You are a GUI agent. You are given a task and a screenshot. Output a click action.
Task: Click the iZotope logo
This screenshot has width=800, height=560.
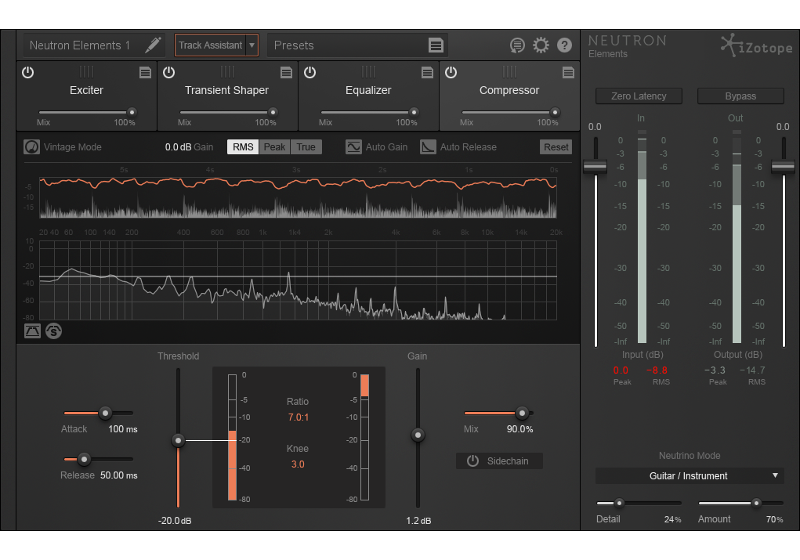pos(757,46)
